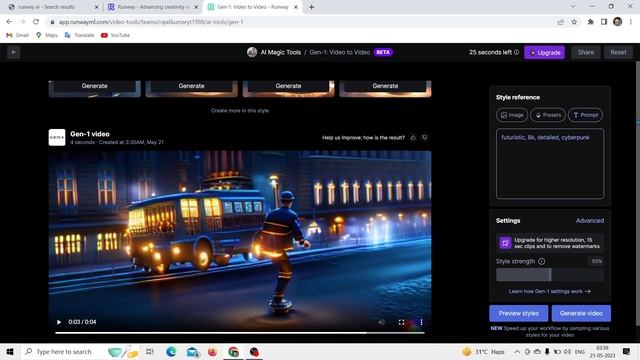Open the video in fullscreen

click(x=401, y=322)
